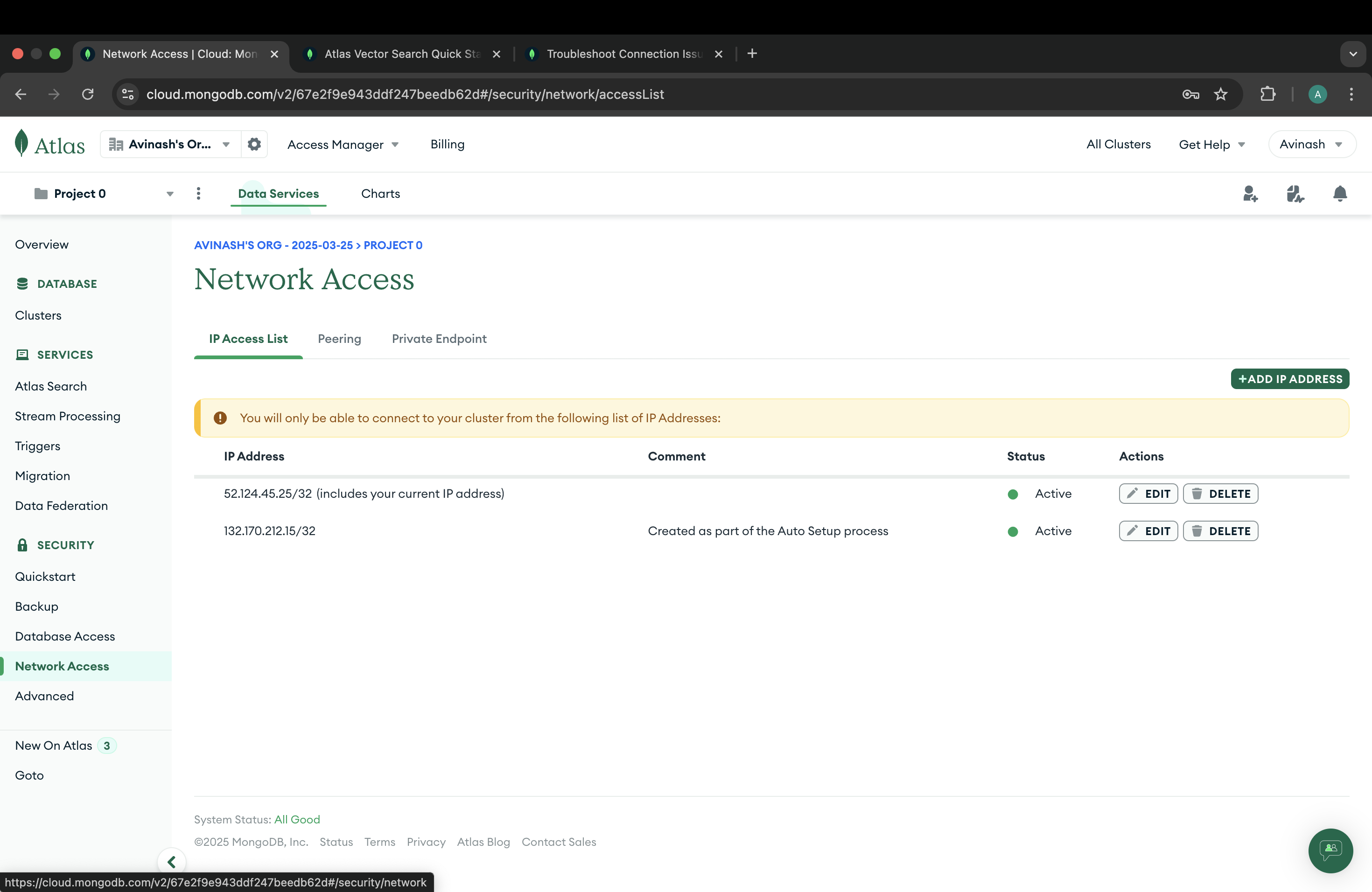Click the project activity feed icon
1372x892 pixels.
[1295, 194]
